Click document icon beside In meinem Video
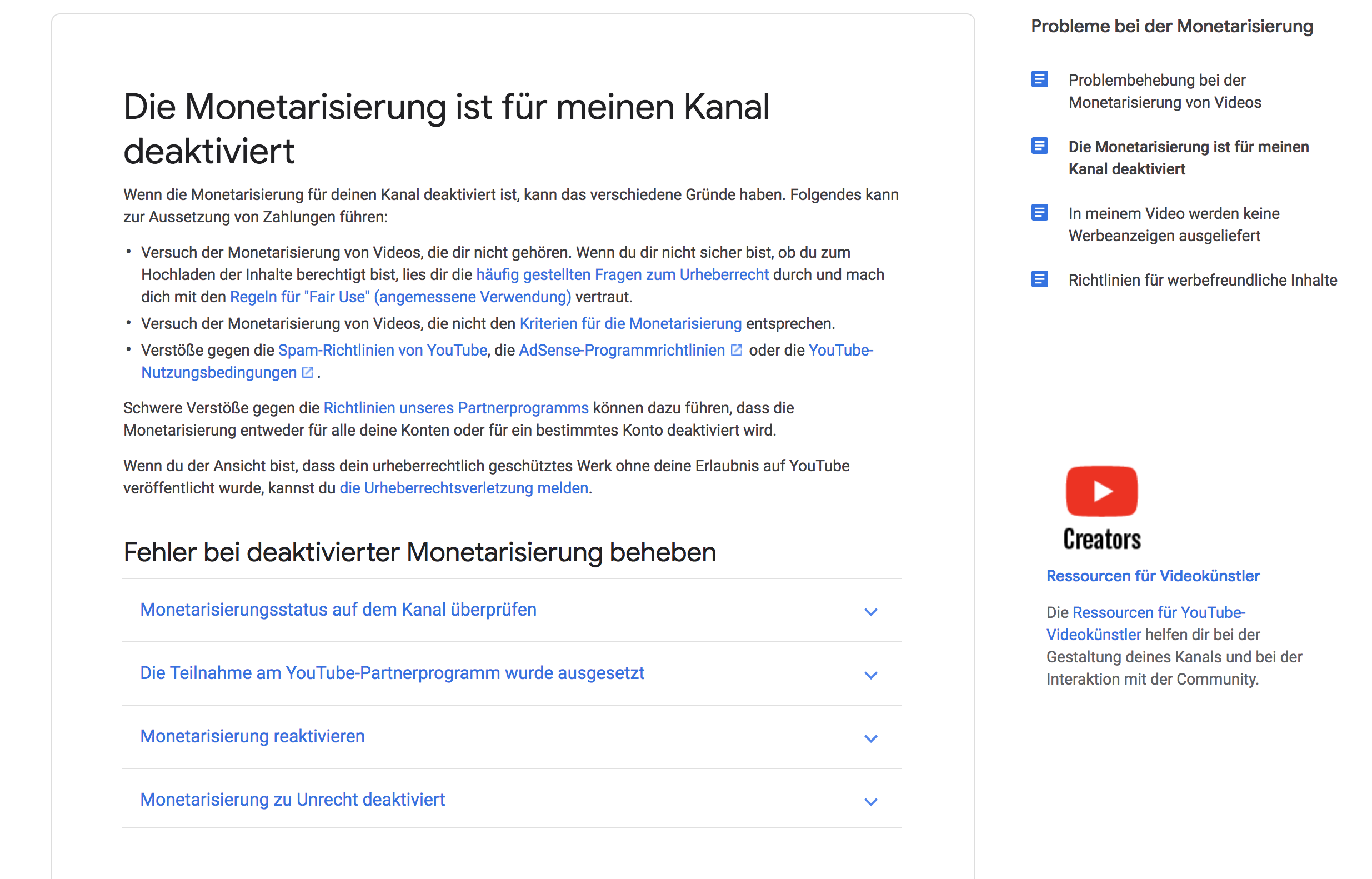Viewport: 1372px width, 879px height. pos(1039,213)
